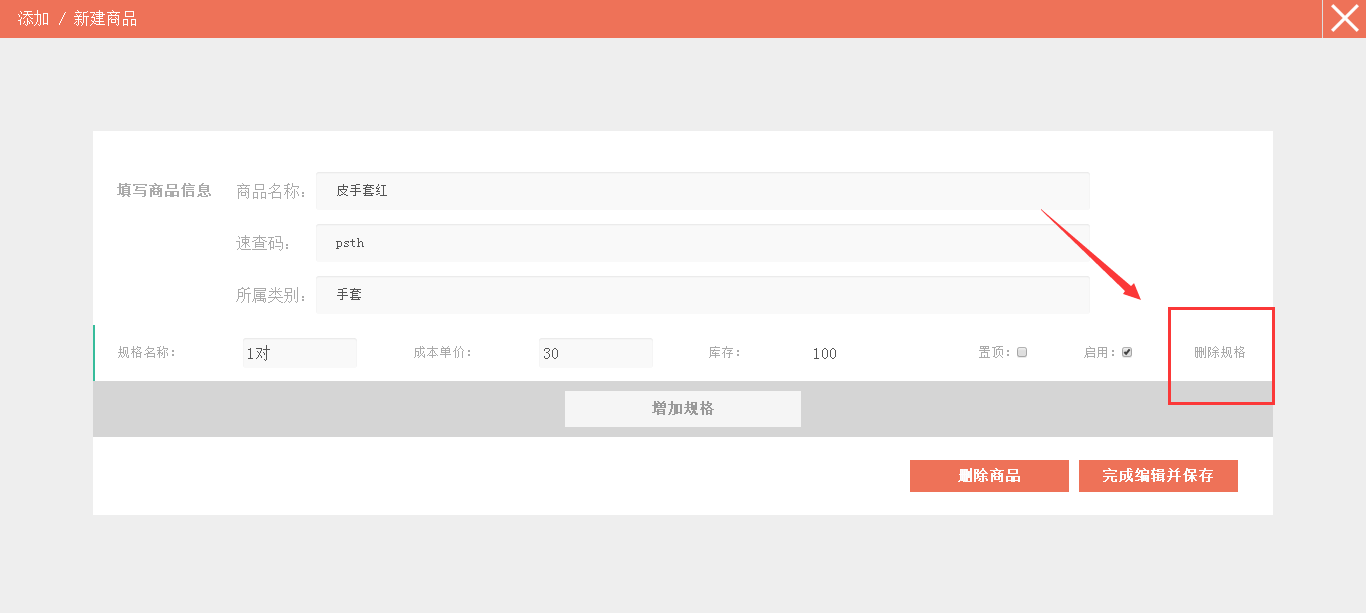Save using 完成编辑并保存 button
1366x613 pixels.
click(x=1158, y=476)
